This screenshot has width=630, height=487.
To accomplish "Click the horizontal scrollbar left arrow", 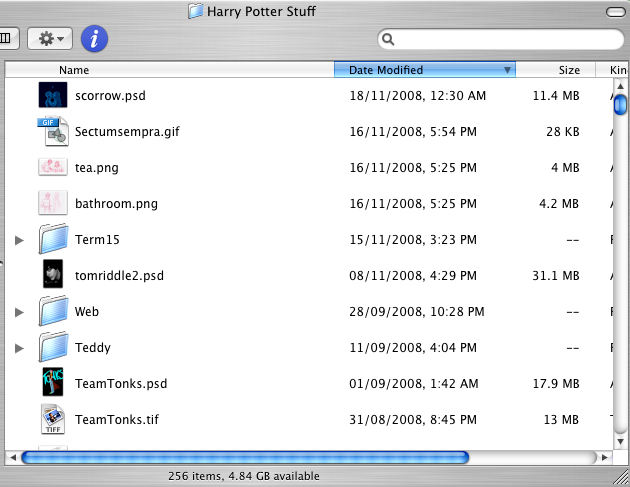I will click(13, 457).
